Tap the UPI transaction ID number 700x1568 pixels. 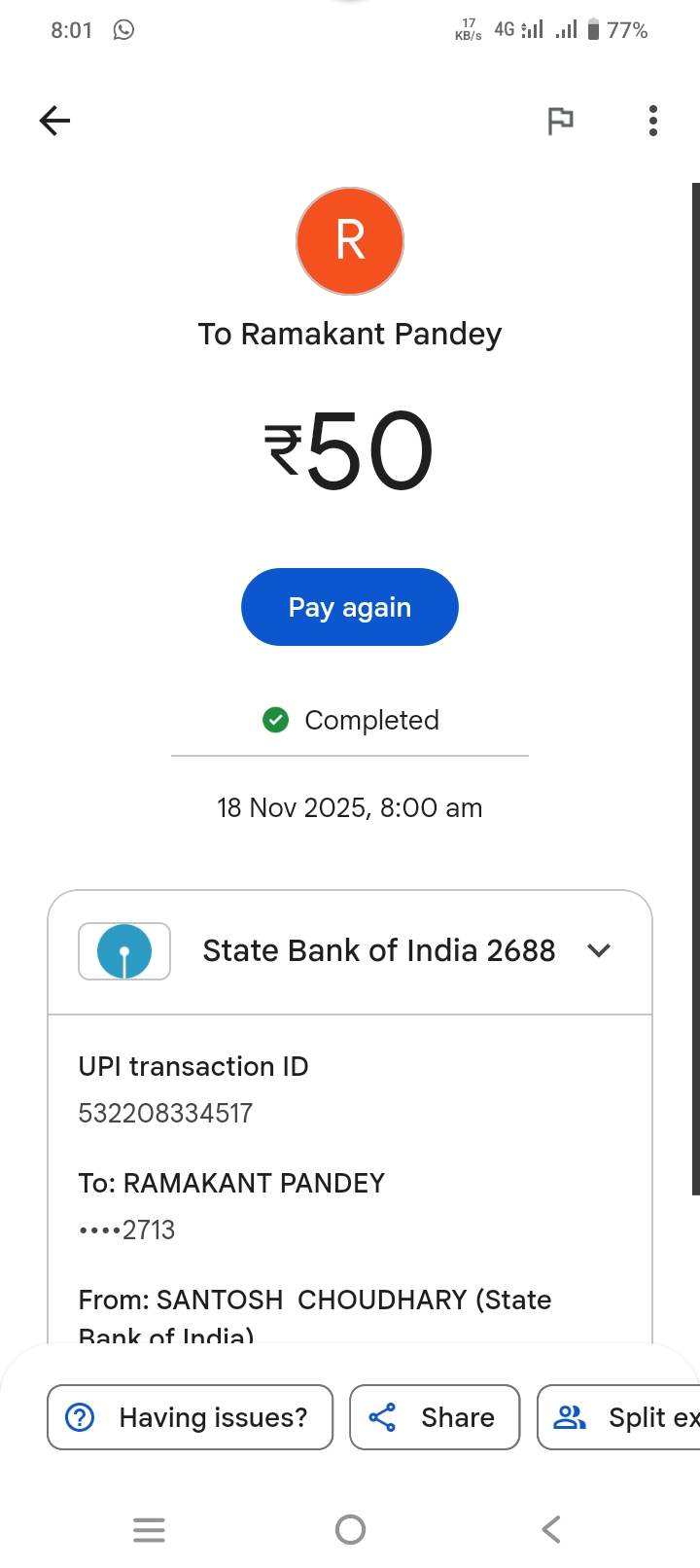pyautogui.click(x=165, y=1113)
